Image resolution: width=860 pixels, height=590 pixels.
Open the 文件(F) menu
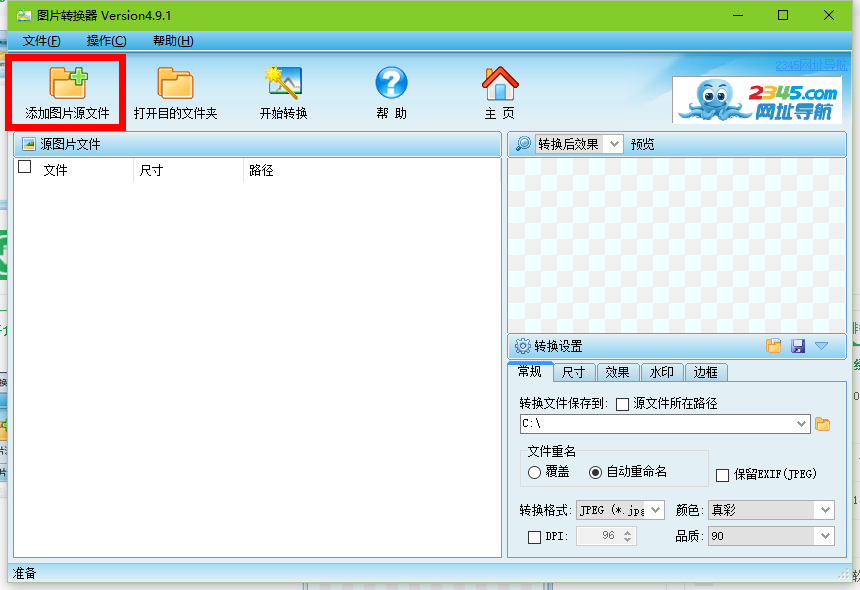42,41
